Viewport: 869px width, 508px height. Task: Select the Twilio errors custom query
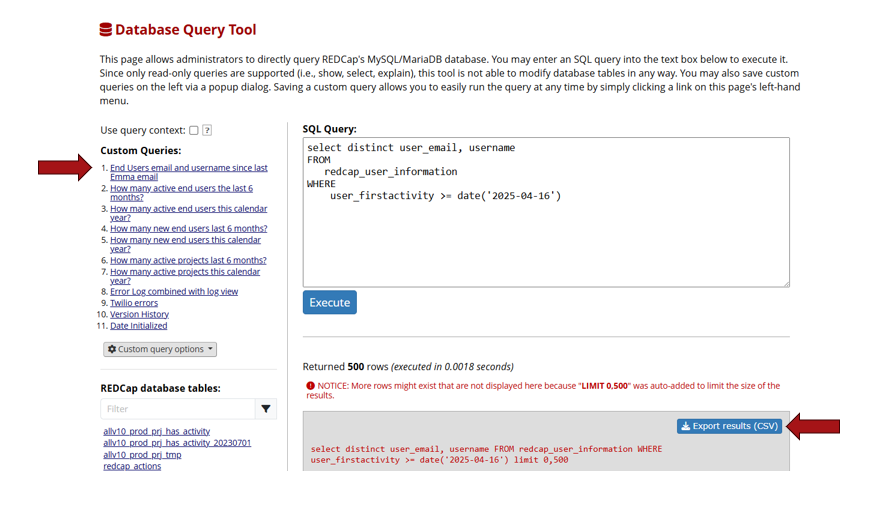click(x=134, y=303)
